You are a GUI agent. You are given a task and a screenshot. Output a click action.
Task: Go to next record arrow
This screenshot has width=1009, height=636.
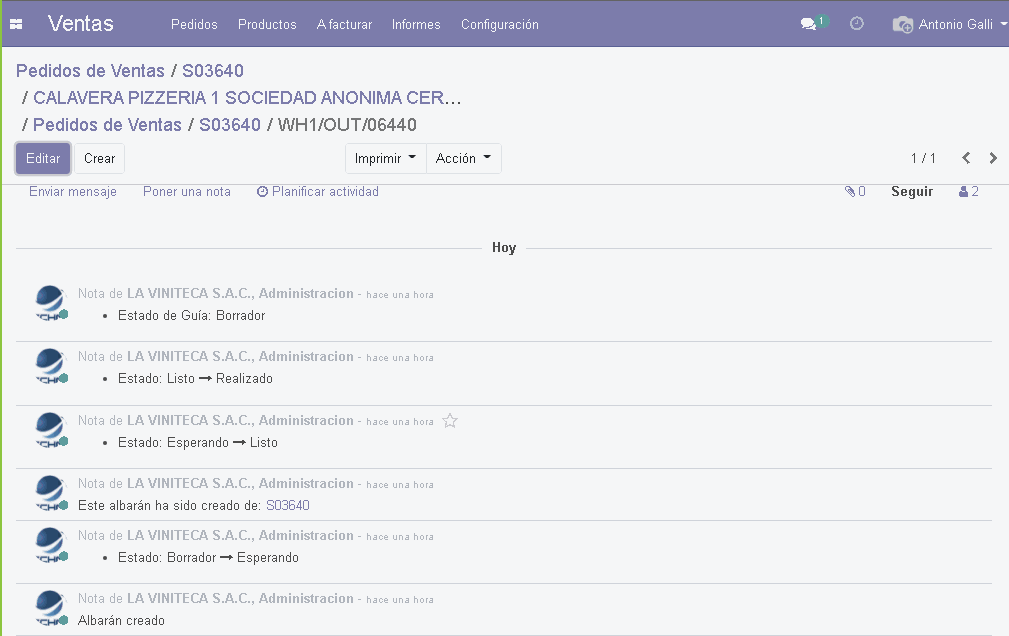click(x=993, y=158)
